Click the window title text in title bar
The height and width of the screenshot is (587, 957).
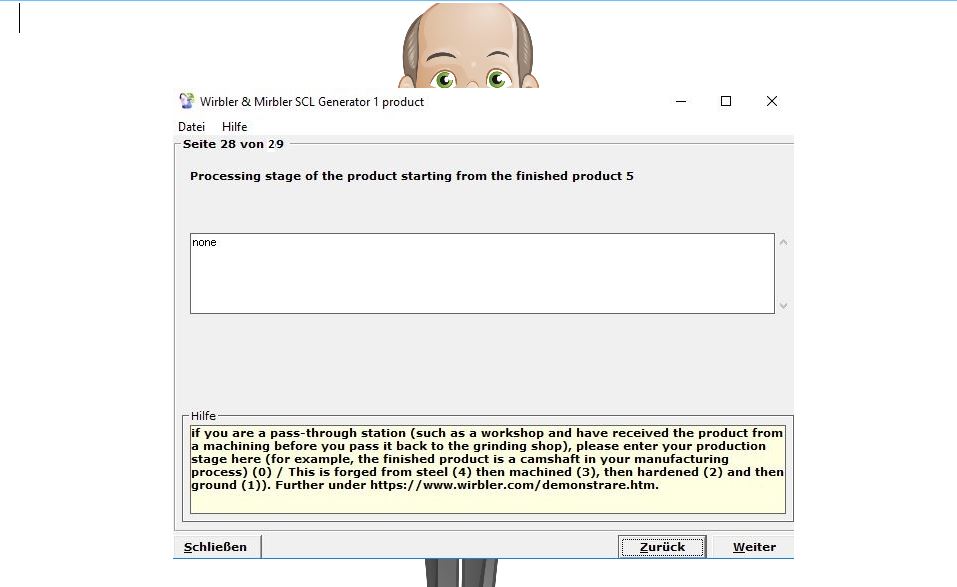pos(312,102)
